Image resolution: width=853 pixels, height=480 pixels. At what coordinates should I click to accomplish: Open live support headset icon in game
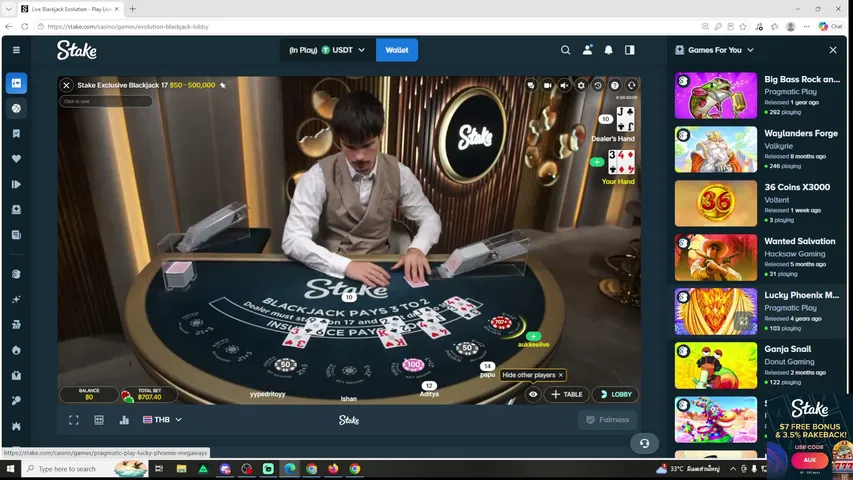tap(632, 85)
